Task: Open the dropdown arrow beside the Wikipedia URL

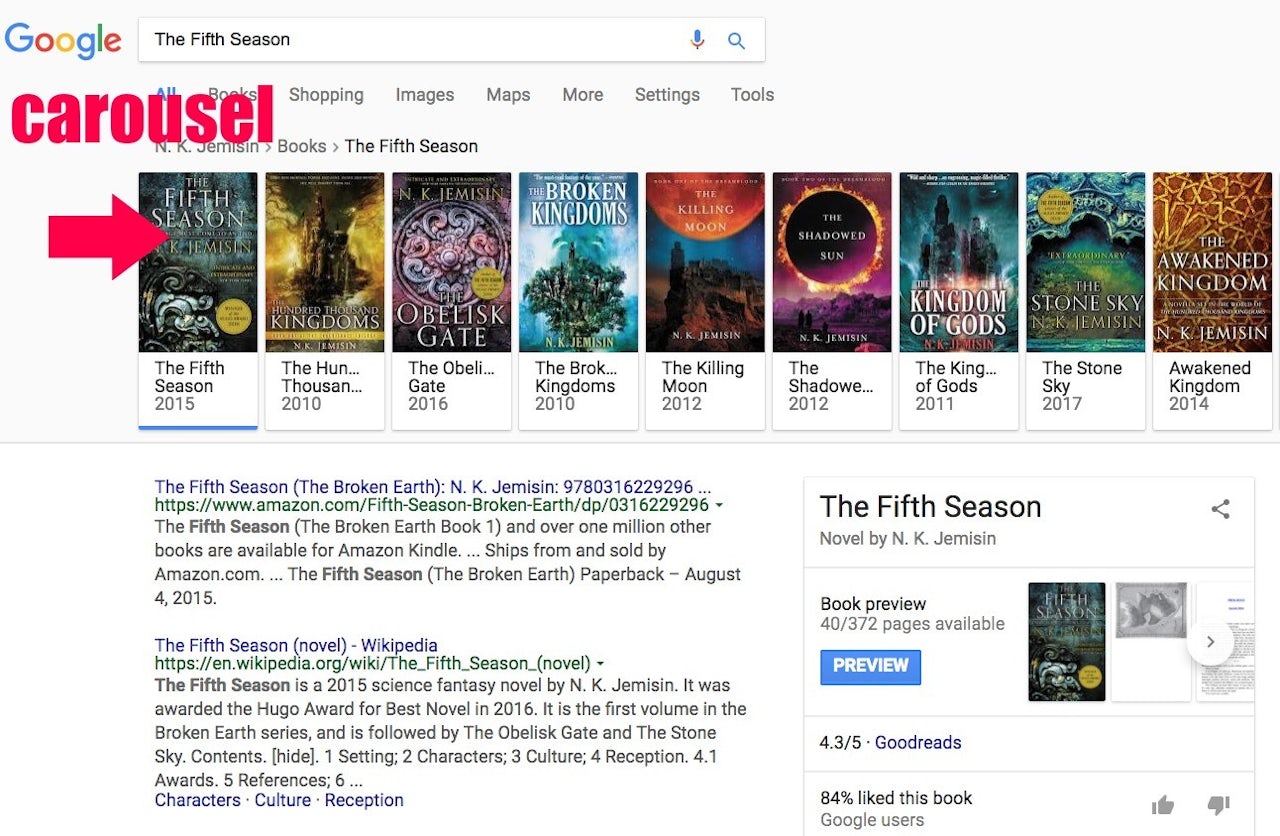Action: [599, 663]
